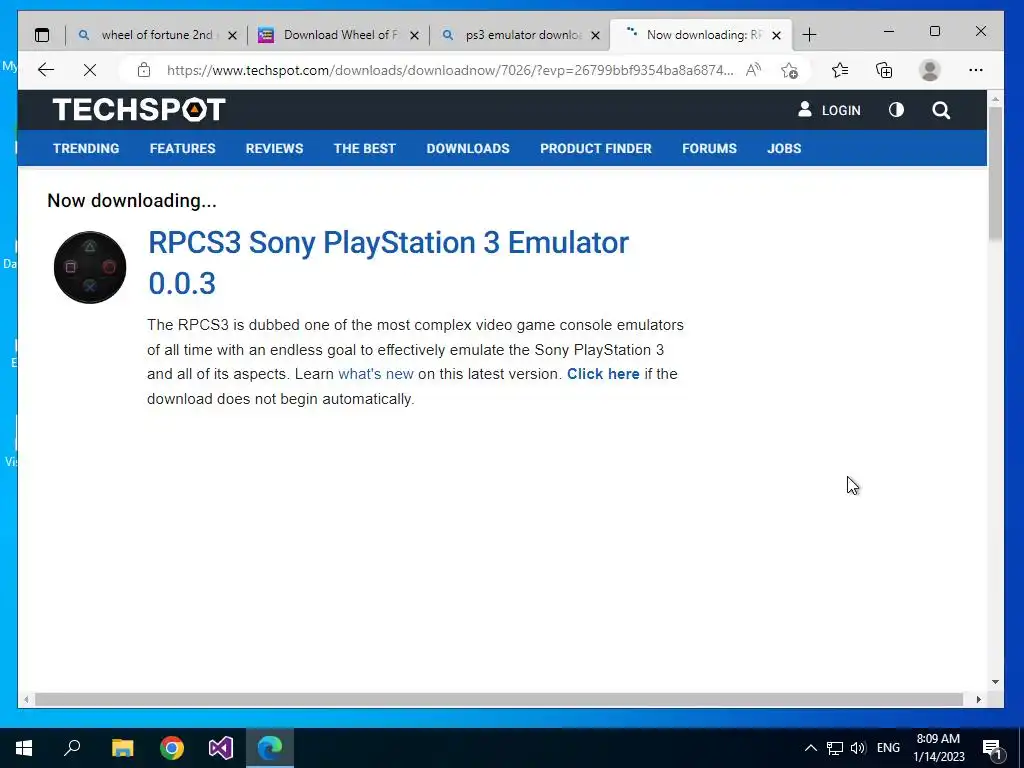
Task: Open the clock and calendar
Action: point(938,748)
